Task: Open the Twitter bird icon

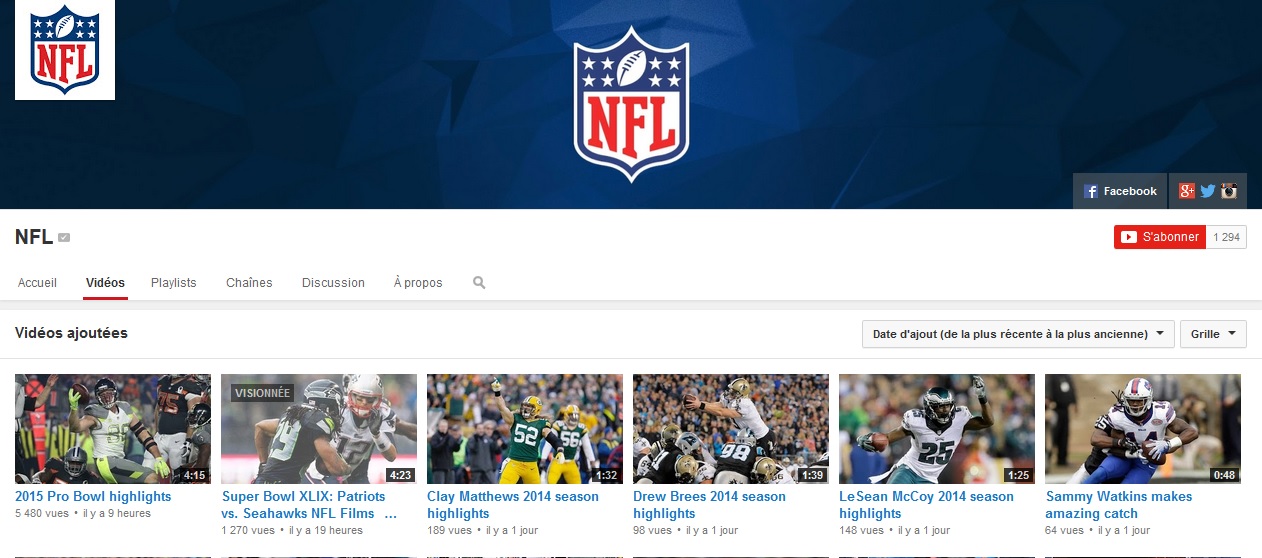Action: click(1208, 191)
